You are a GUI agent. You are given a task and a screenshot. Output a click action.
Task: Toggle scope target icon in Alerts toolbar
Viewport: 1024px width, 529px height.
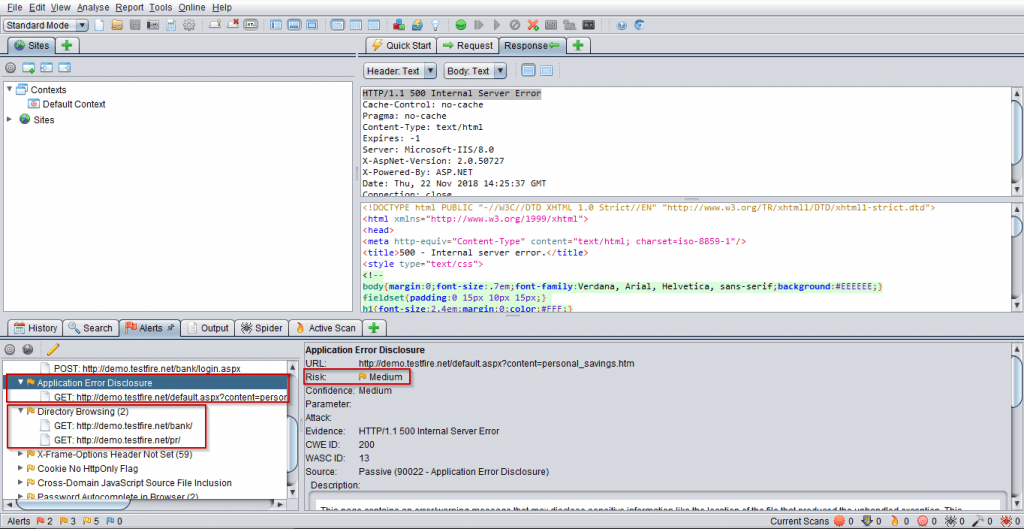tap(10, 349)
